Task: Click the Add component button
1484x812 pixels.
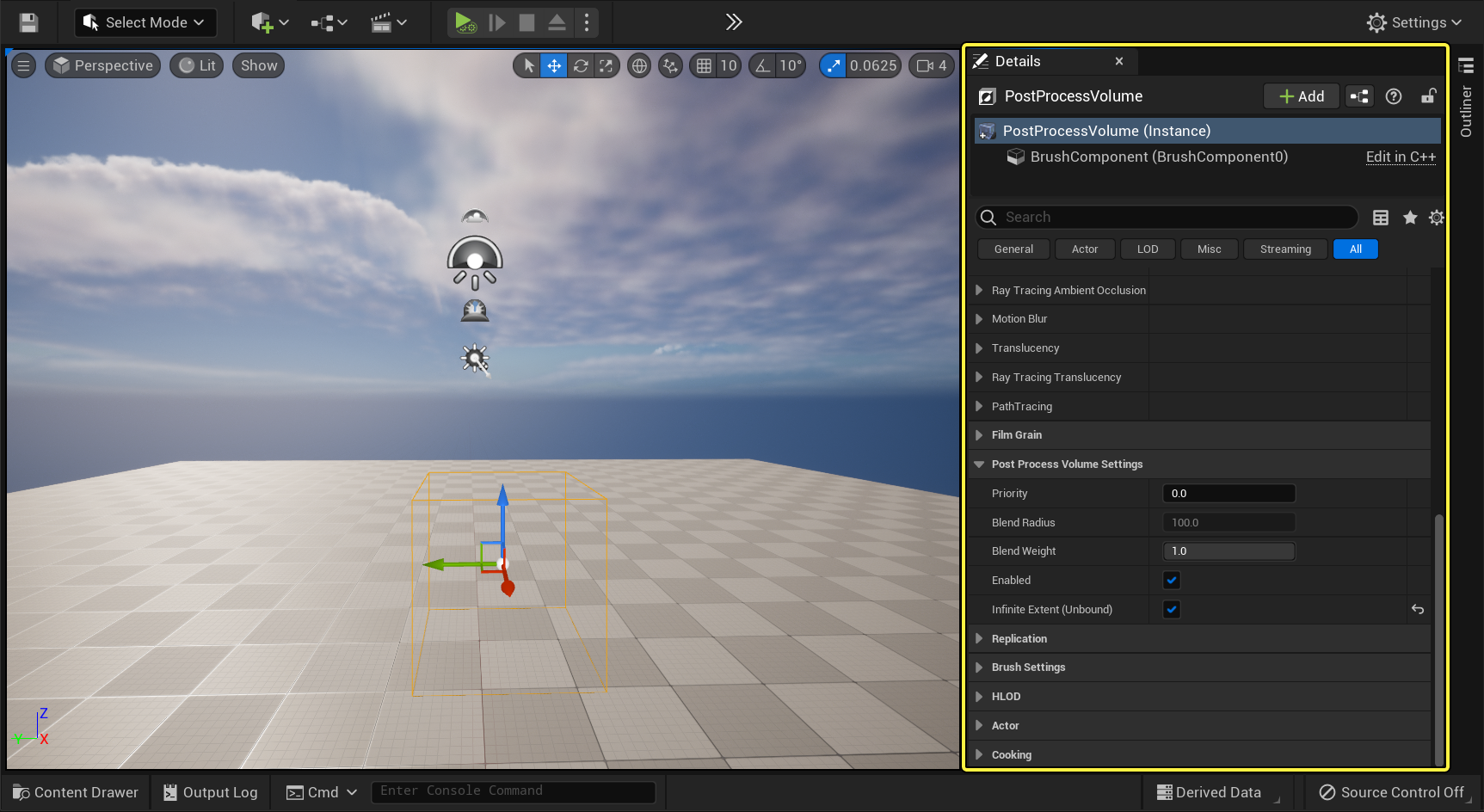Action: coord(1301,96)
